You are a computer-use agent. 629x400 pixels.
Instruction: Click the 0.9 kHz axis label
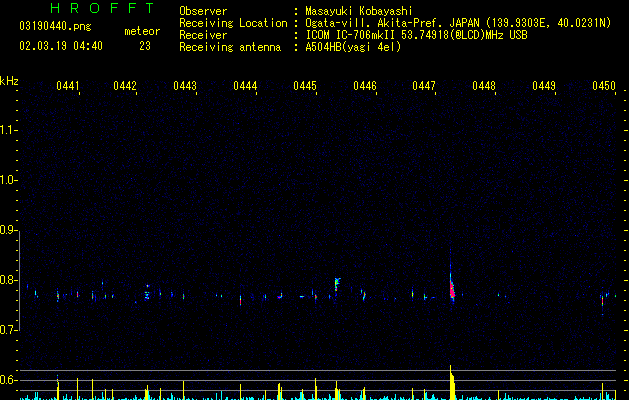point(8,230)
